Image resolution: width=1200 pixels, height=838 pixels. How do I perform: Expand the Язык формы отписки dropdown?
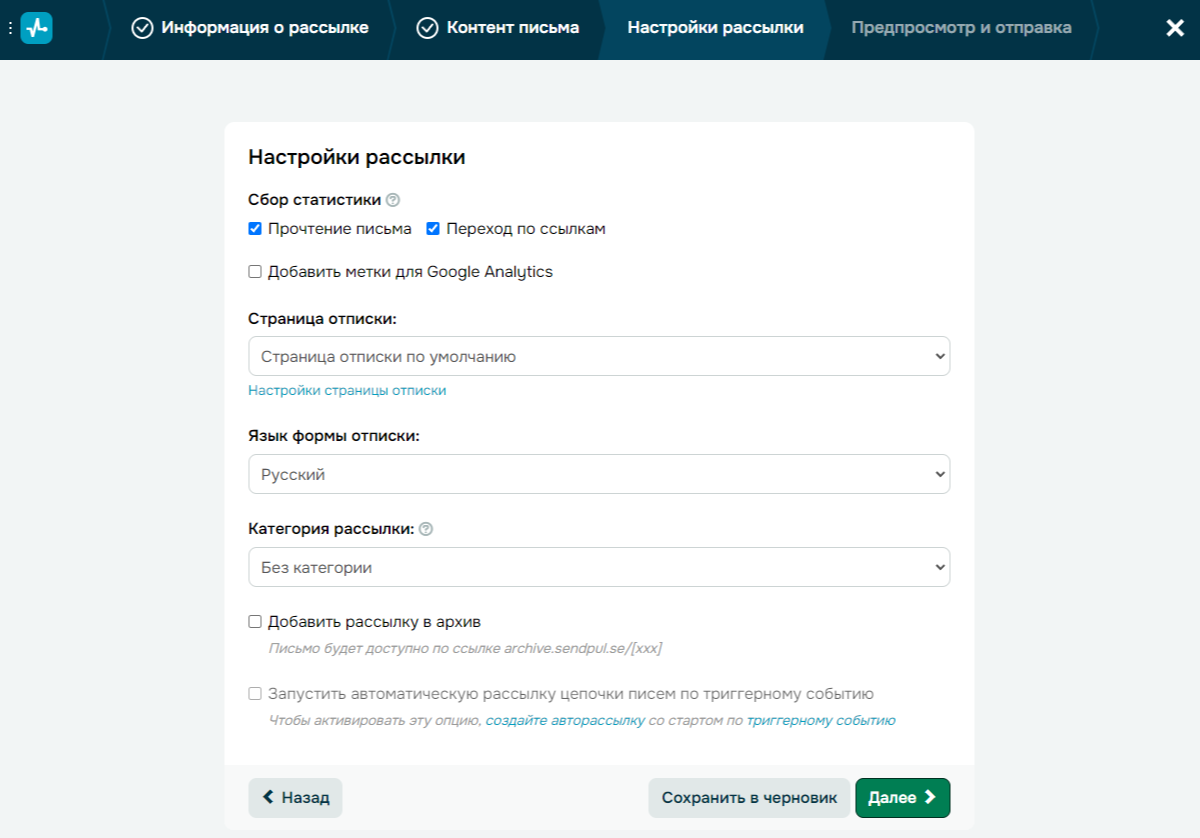[x=599, y=474]
